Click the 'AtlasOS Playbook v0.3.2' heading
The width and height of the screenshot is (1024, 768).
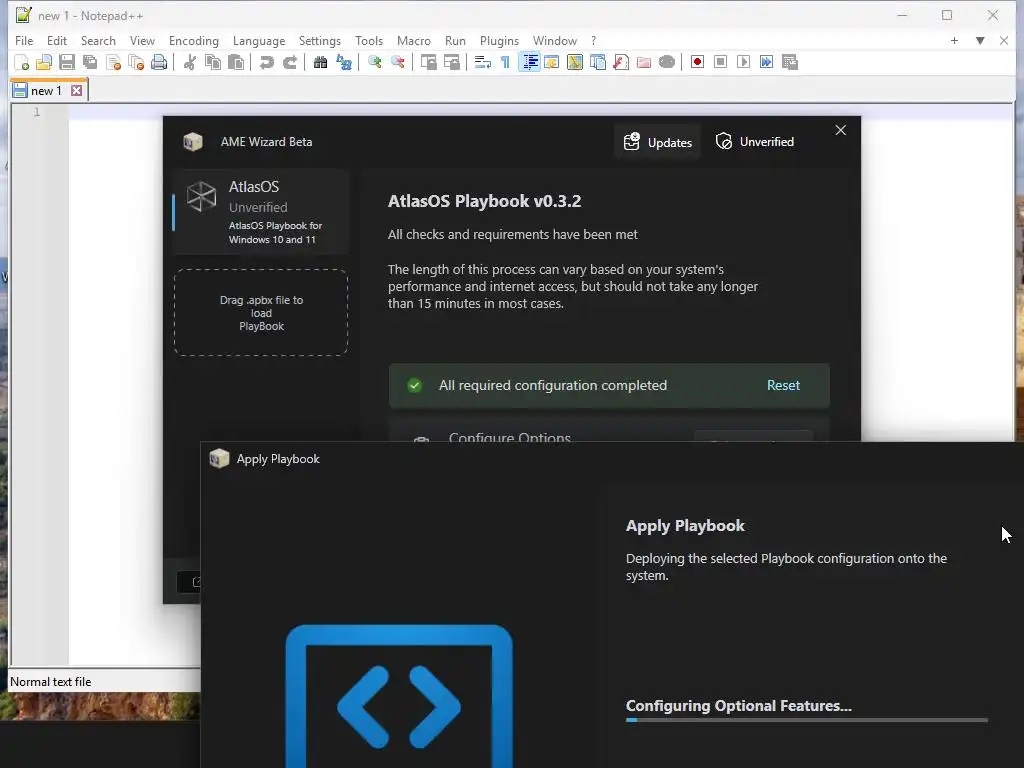tap(485, 201)
